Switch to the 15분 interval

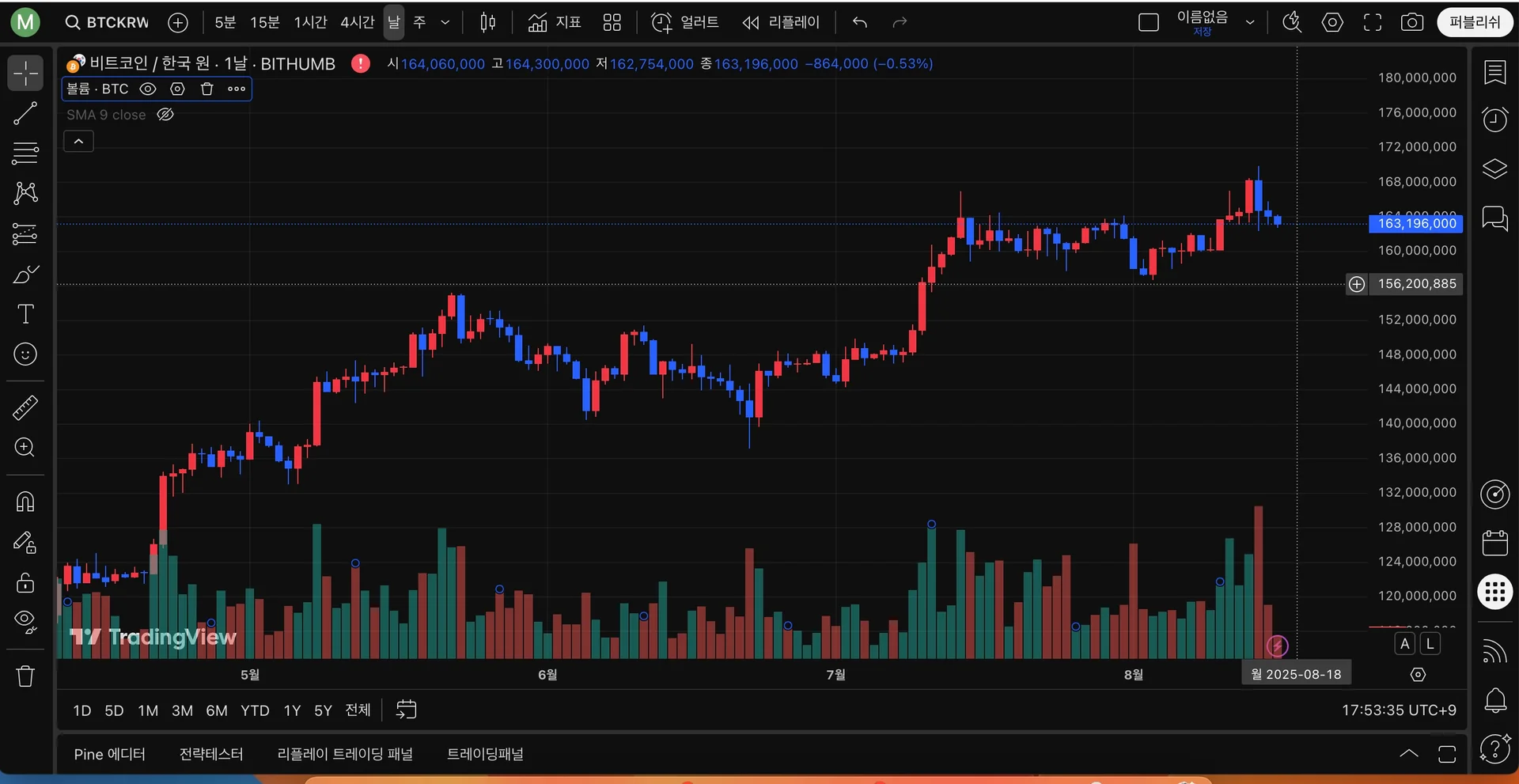265,23
